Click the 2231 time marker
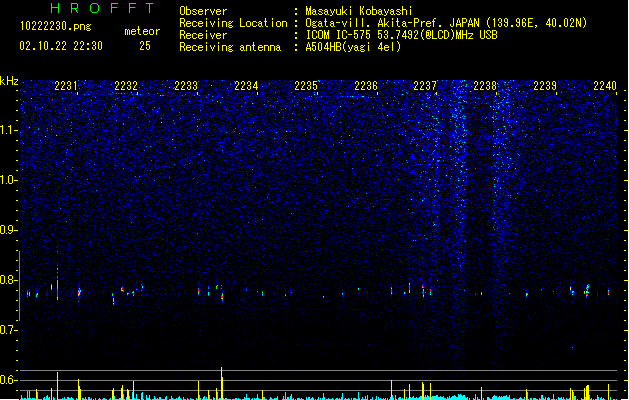The height and width of the screenshot is (400, 629). click(x=66, y=86)
